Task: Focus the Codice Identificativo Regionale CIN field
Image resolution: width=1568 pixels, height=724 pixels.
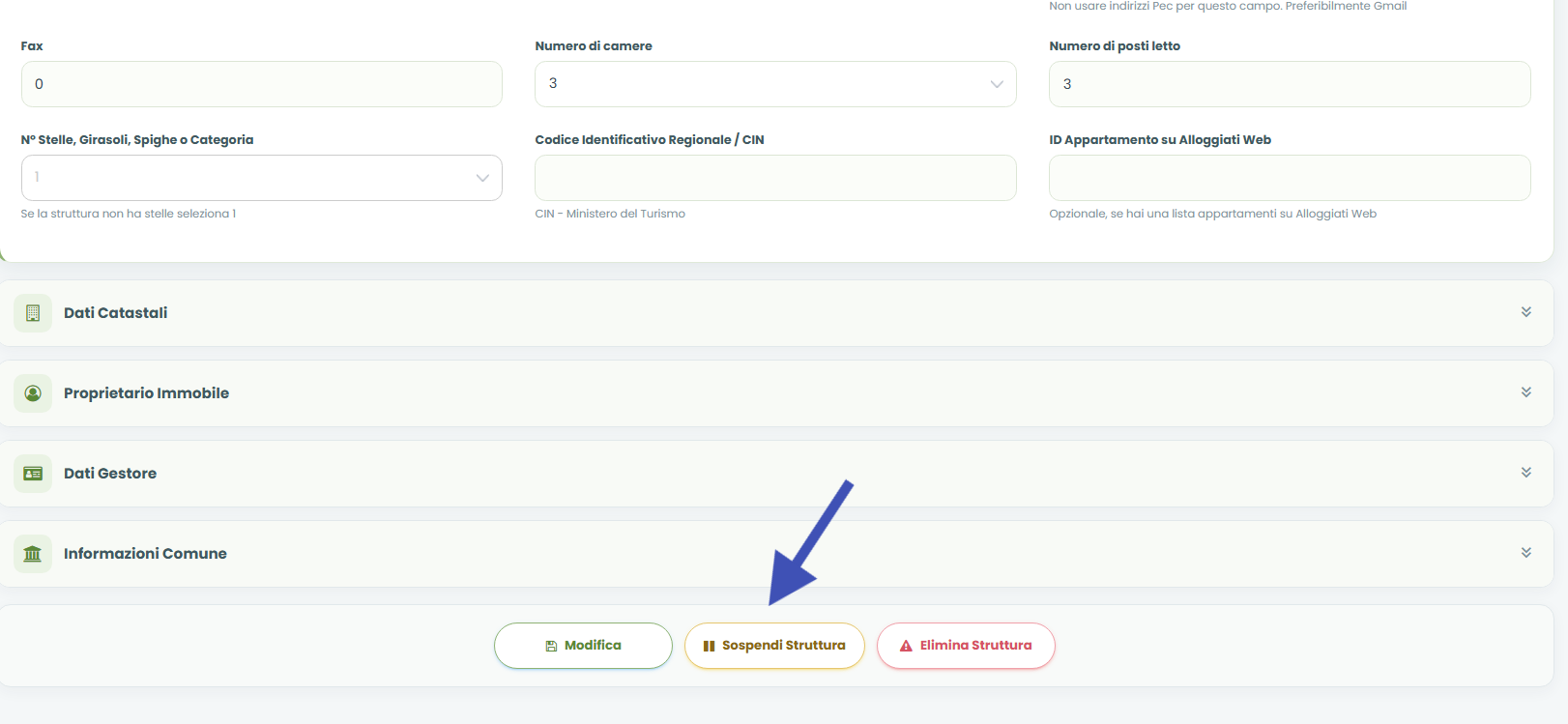Action: click(x=775, y=178)
